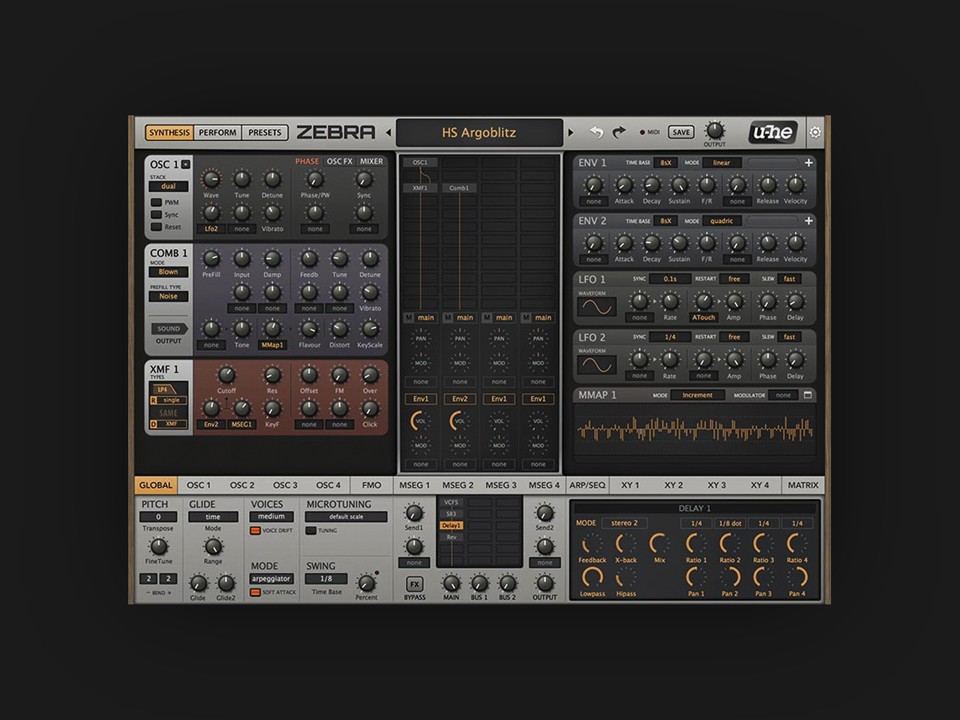Click the Lfo2 mod source in OSC 1
This screenshot has height=720, width=960.
pos(211,229)
